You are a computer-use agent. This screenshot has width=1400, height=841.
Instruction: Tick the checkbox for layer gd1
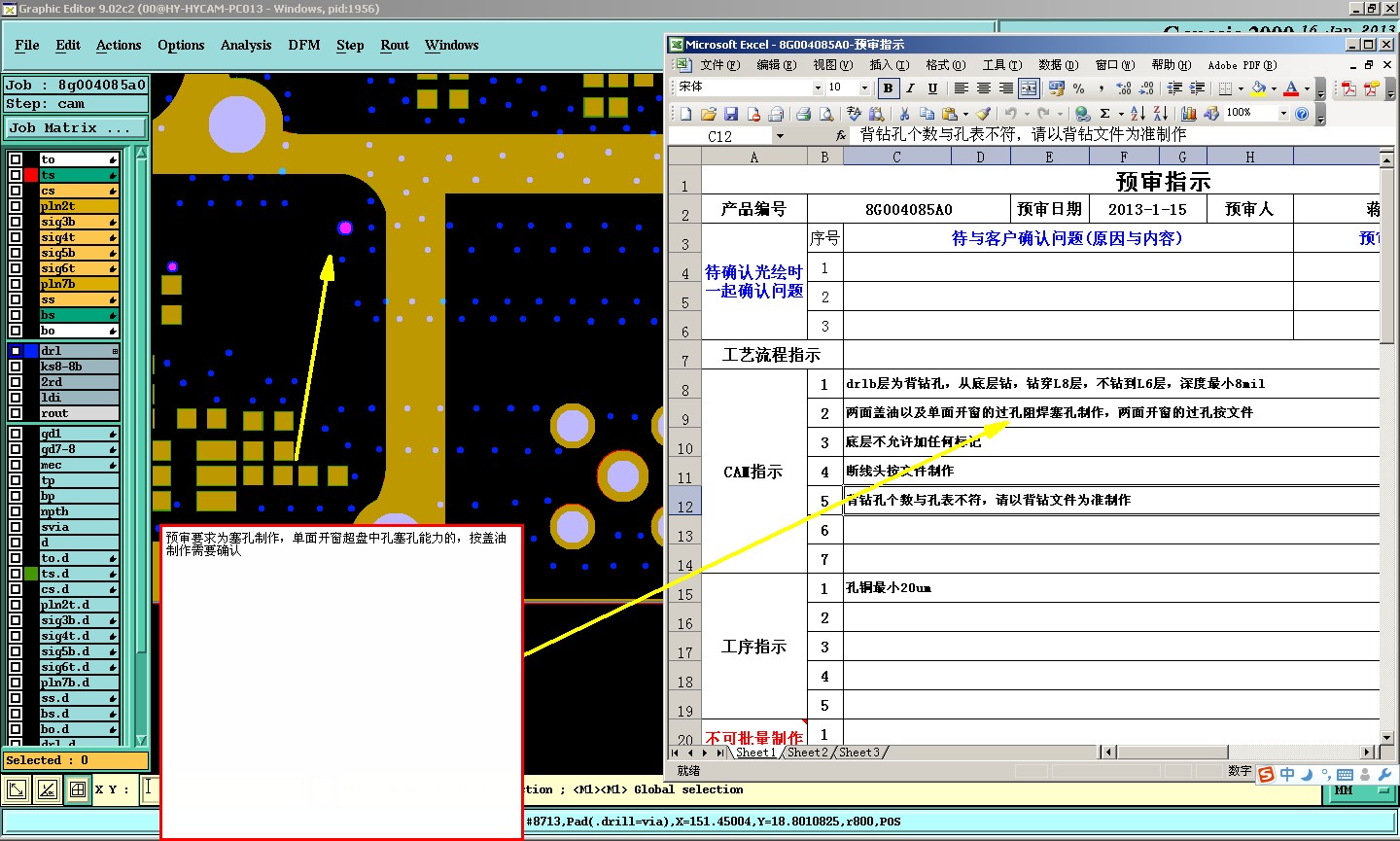pos(16,434)
